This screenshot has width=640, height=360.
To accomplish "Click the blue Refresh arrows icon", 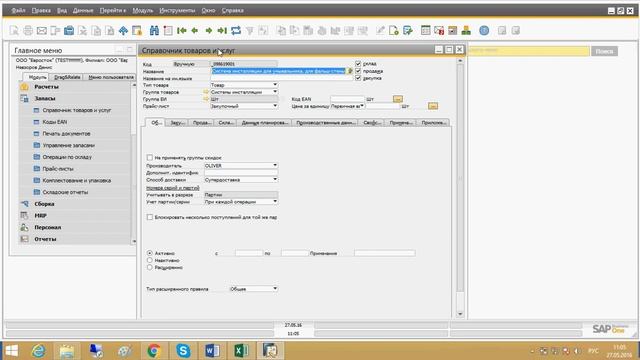I will click(236, 31).
